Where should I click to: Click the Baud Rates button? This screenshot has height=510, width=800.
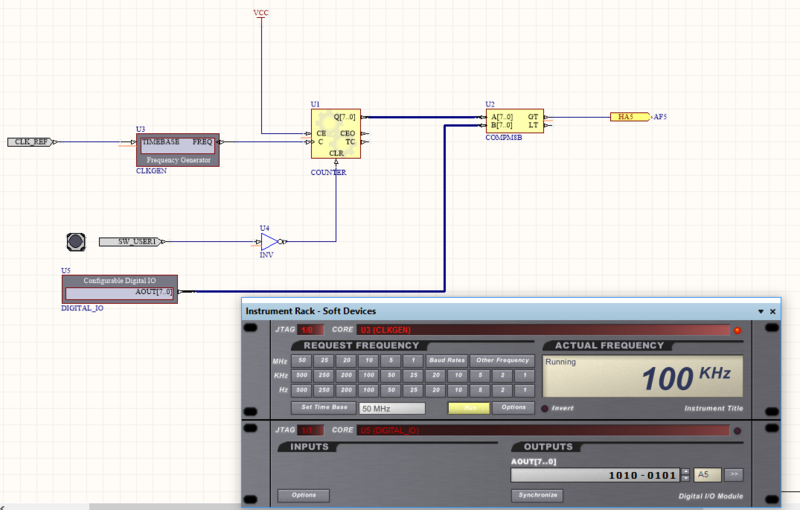coord(445,360)
